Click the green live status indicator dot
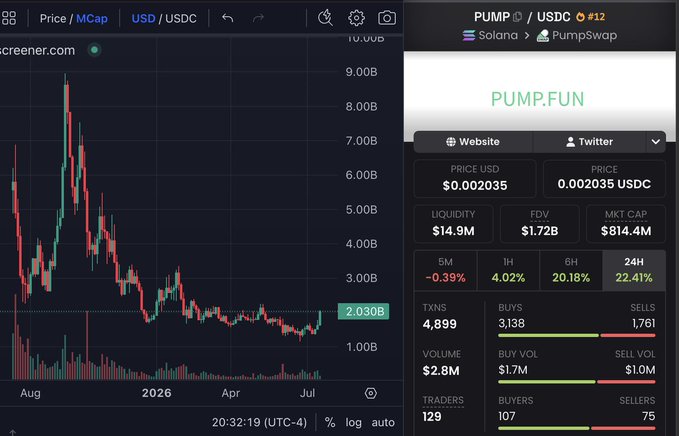Viewport: 679px width, 436px height. [94, 50]
